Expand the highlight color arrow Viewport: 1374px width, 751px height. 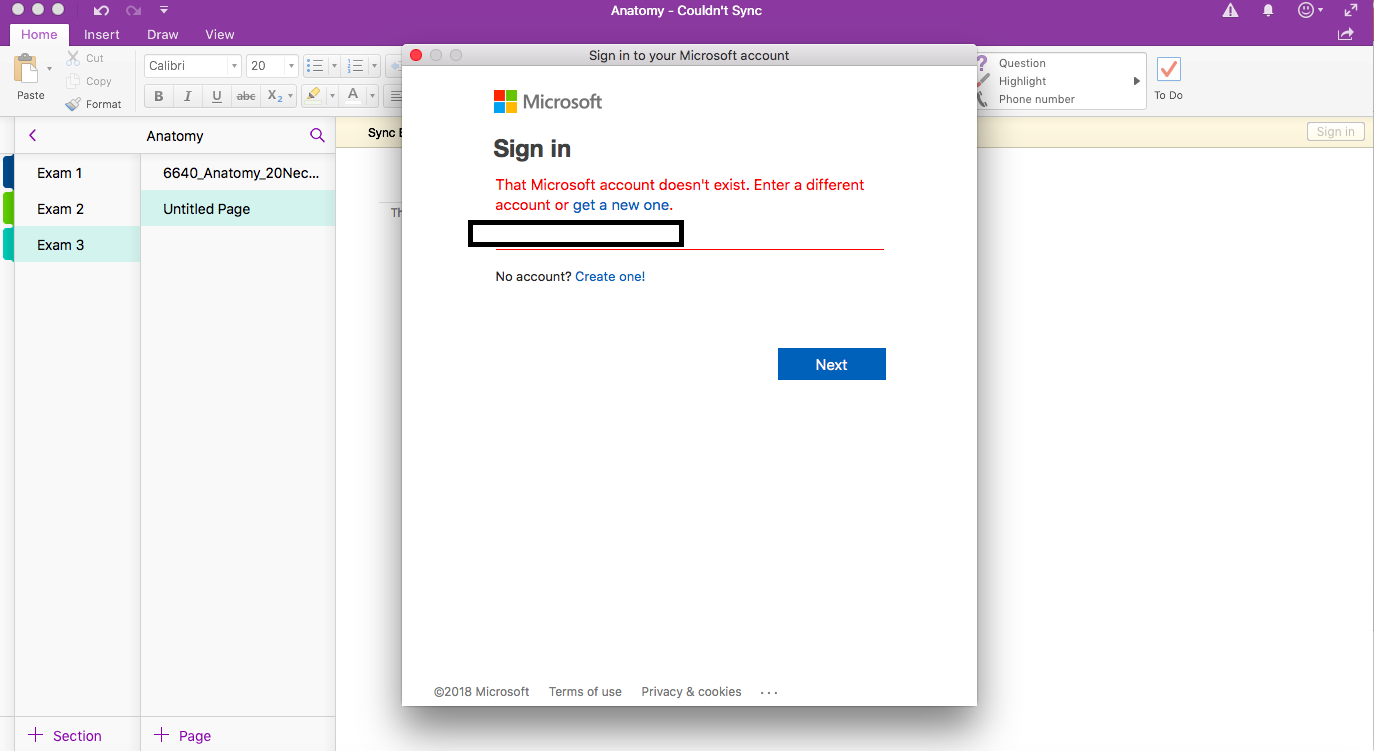click(333, 96)
